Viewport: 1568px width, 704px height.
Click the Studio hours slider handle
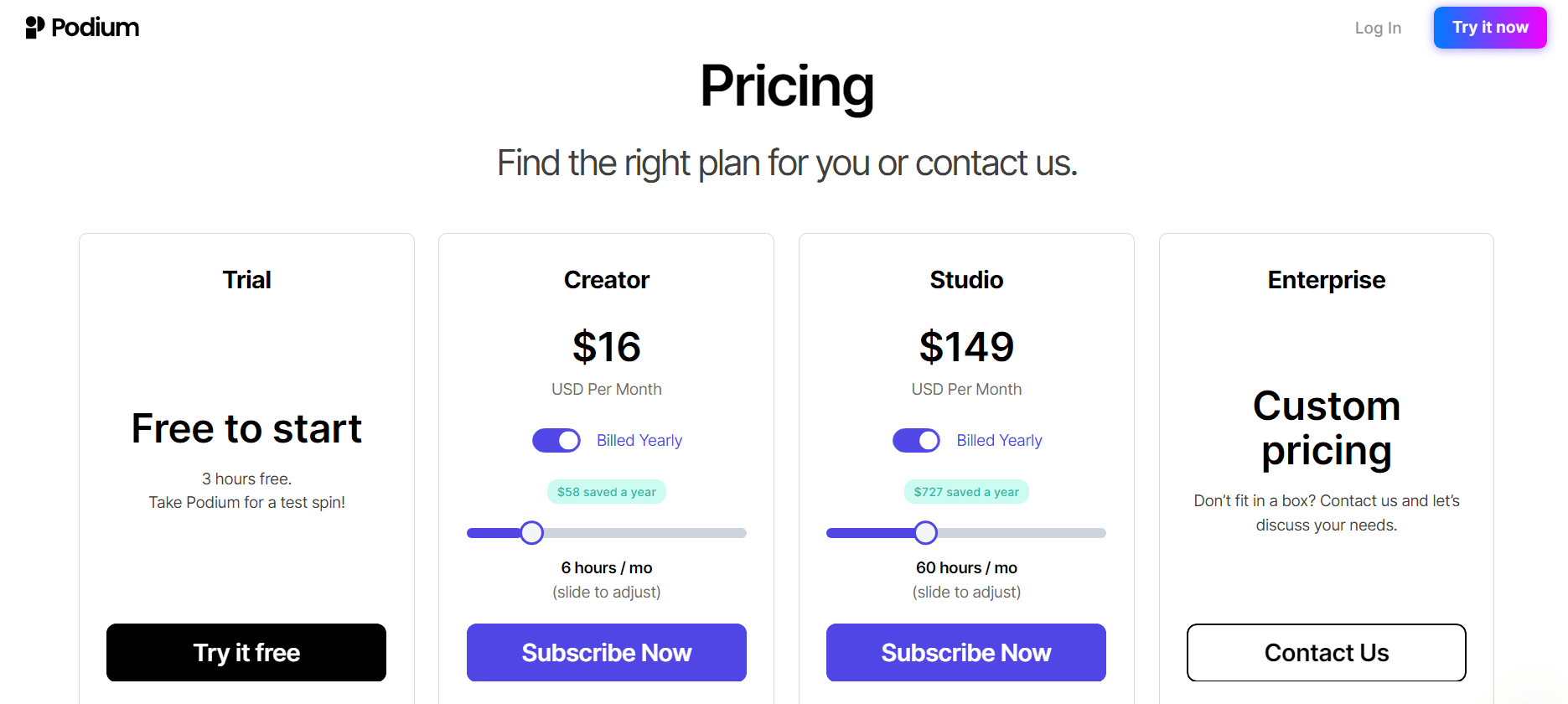(x=925, y=532)
